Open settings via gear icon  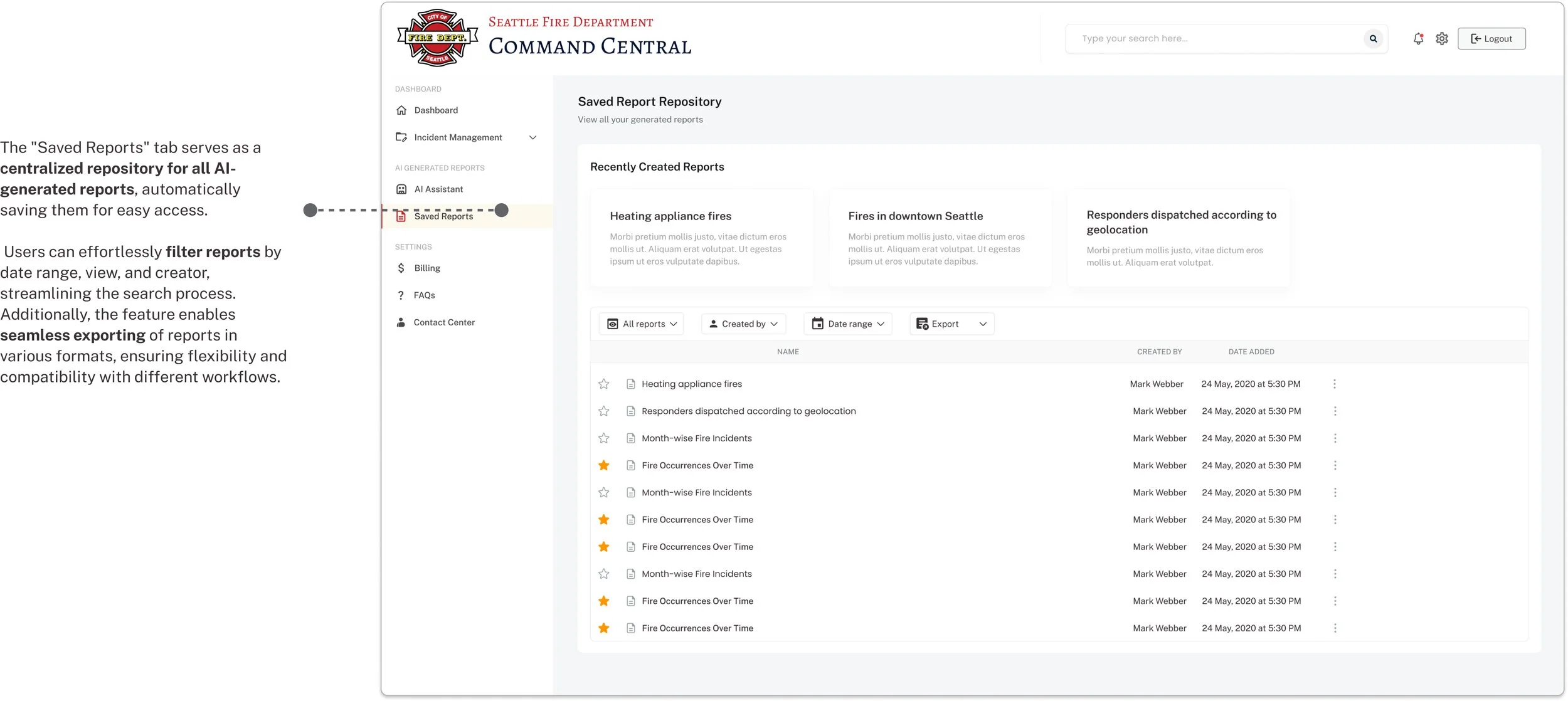coord(1442,39)
